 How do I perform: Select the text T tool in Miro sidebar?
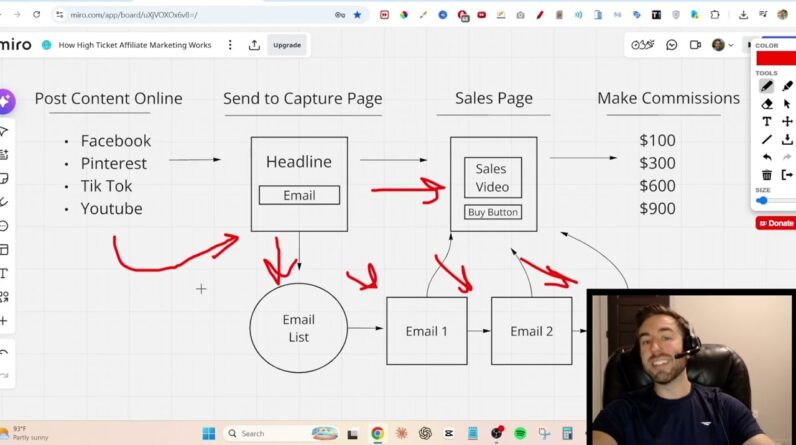click(4, 273)
